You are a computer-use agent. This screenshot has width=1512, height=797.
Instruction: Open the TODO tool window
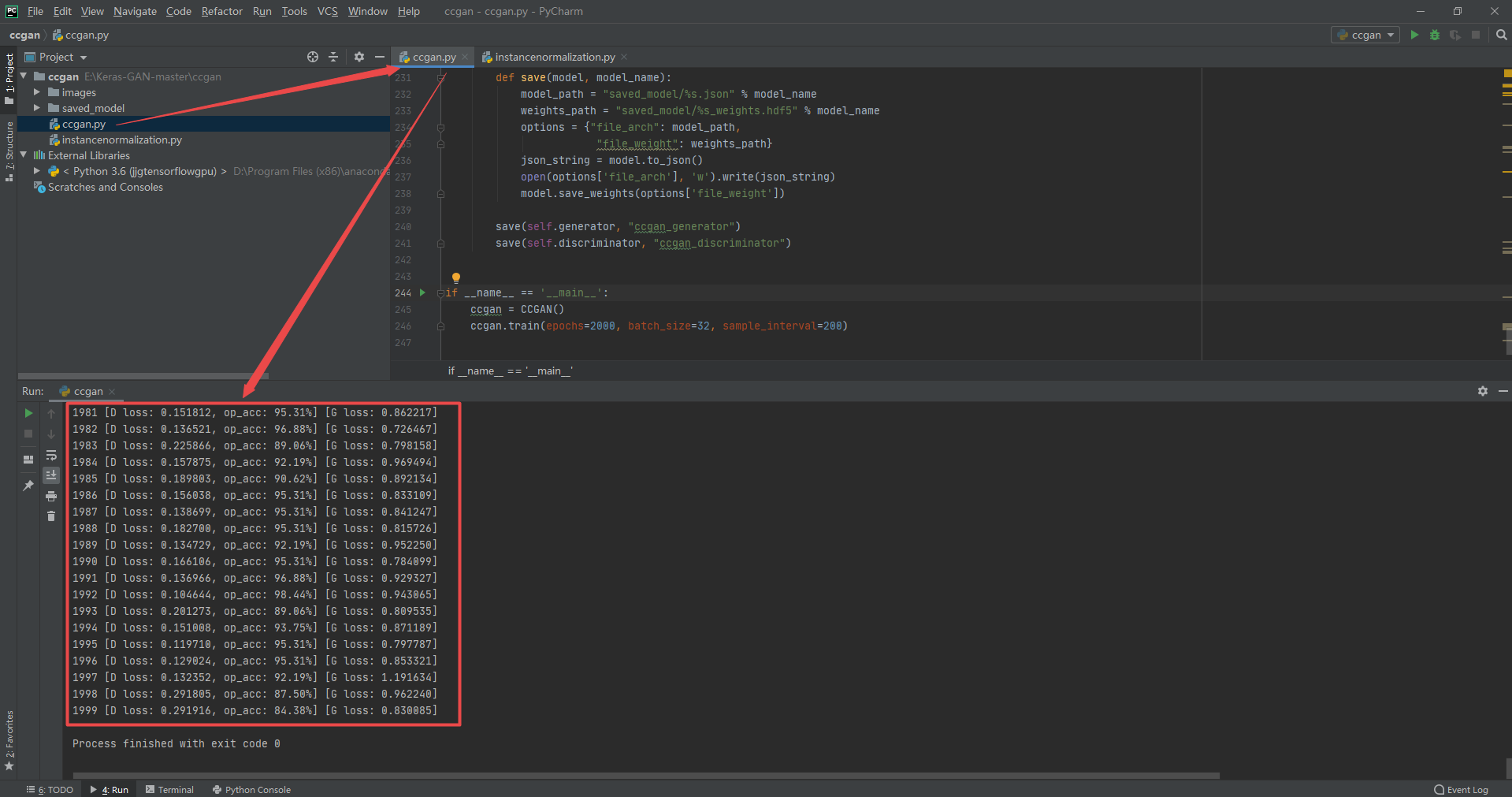[50, 789]
